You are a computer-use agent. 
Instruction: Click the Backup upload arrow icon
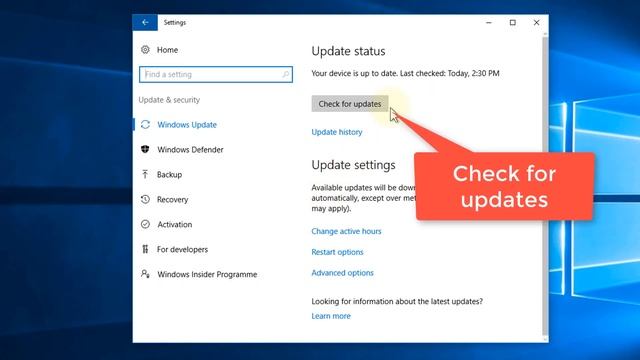[145, 174]
